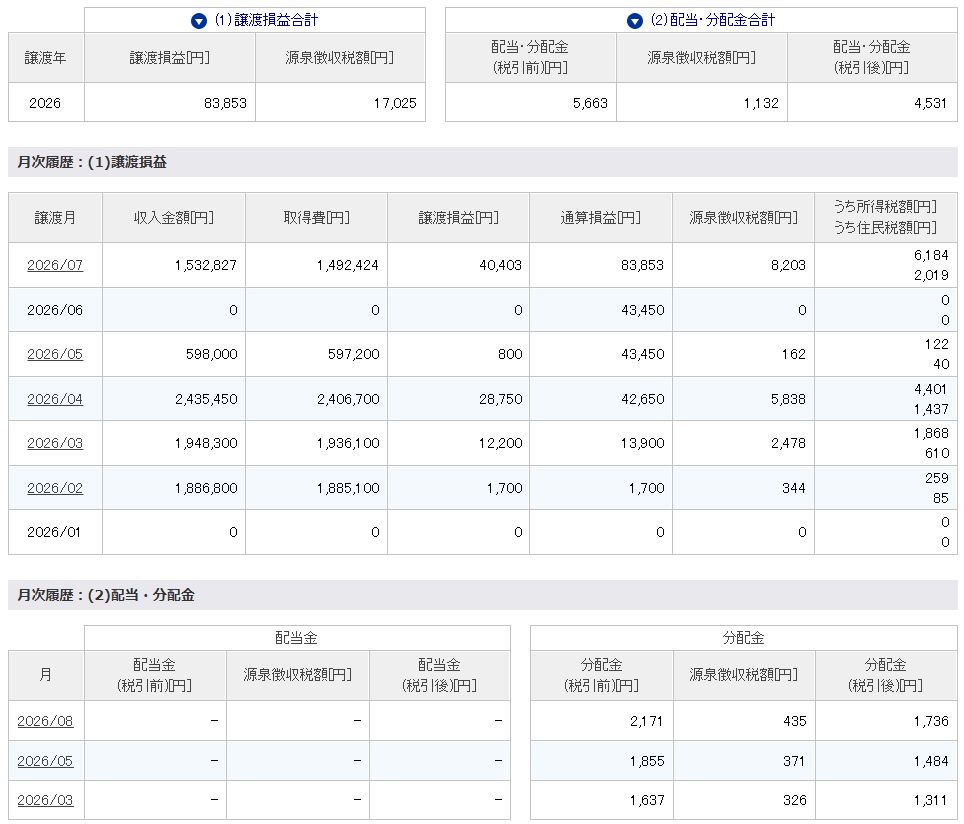The width and height of the screenshot is (964, 824).
Task: Select the 2026/07 profit value 40,403
Action: (500, 265)
